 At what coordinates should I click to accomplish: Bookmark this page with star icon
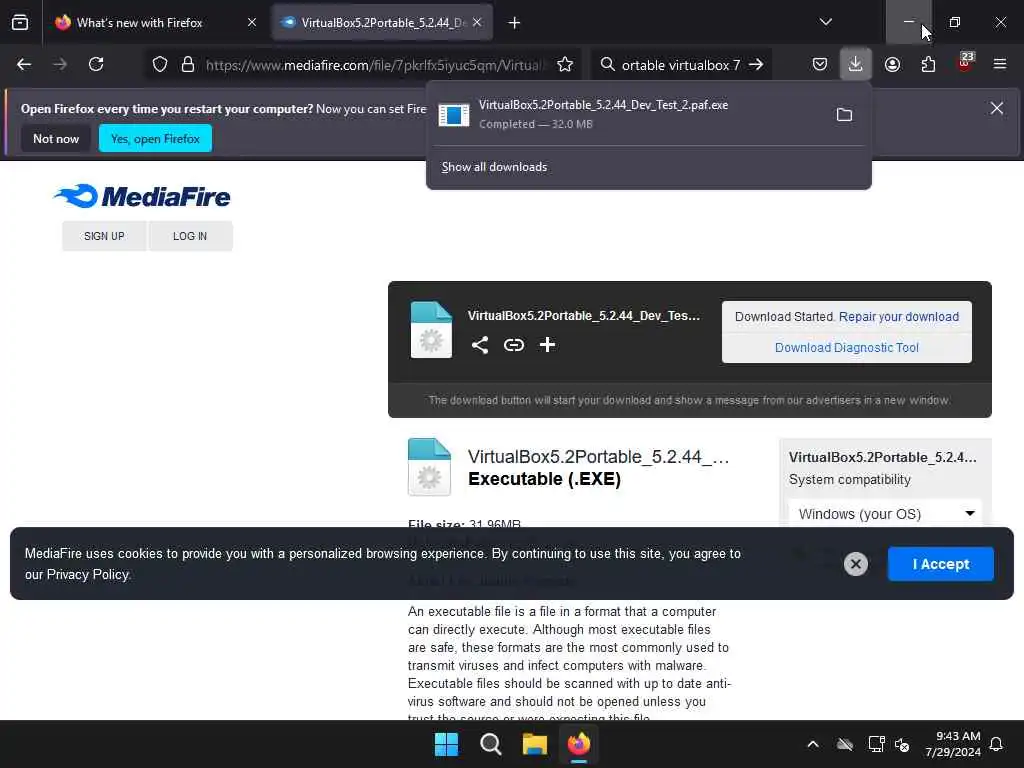[565, 65]
